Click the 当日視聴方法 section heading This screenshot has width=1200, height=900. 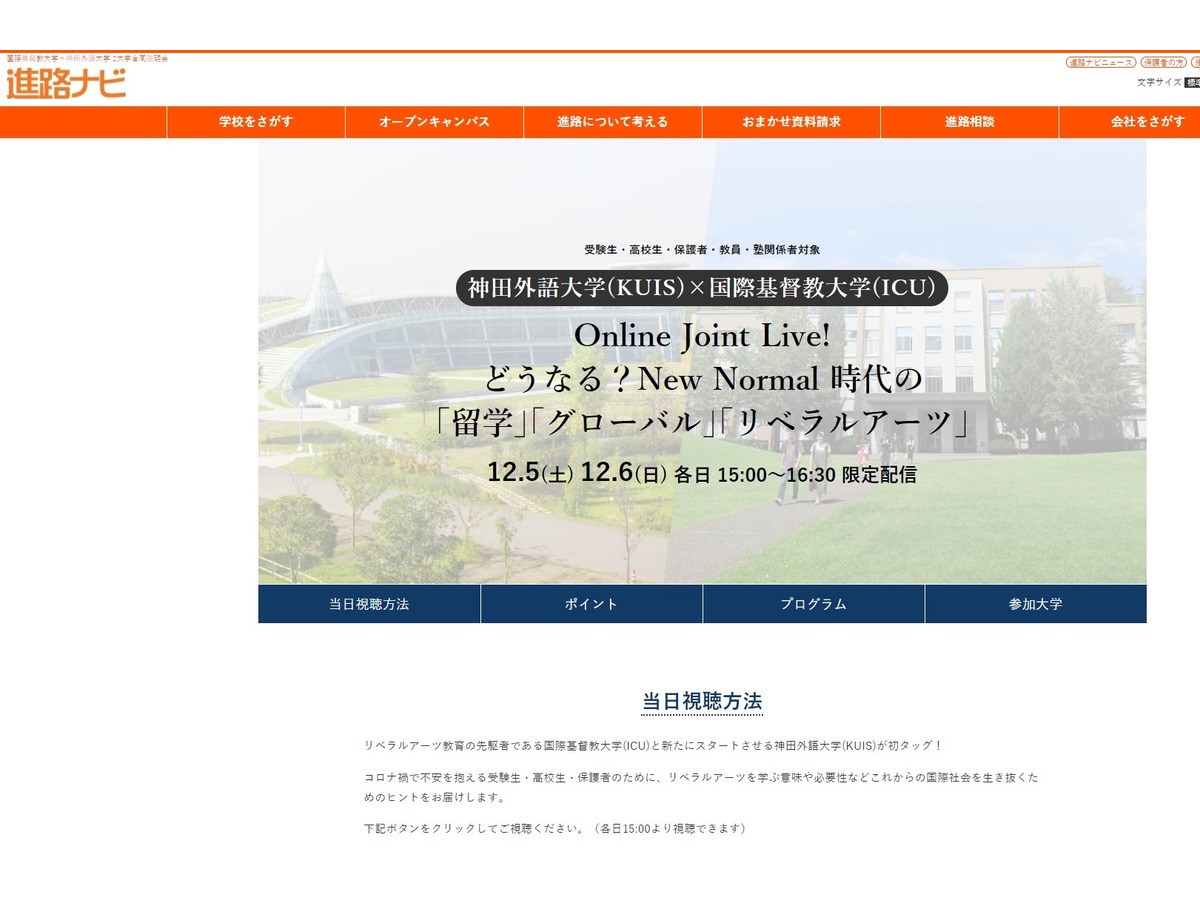[x=702, y=701]
